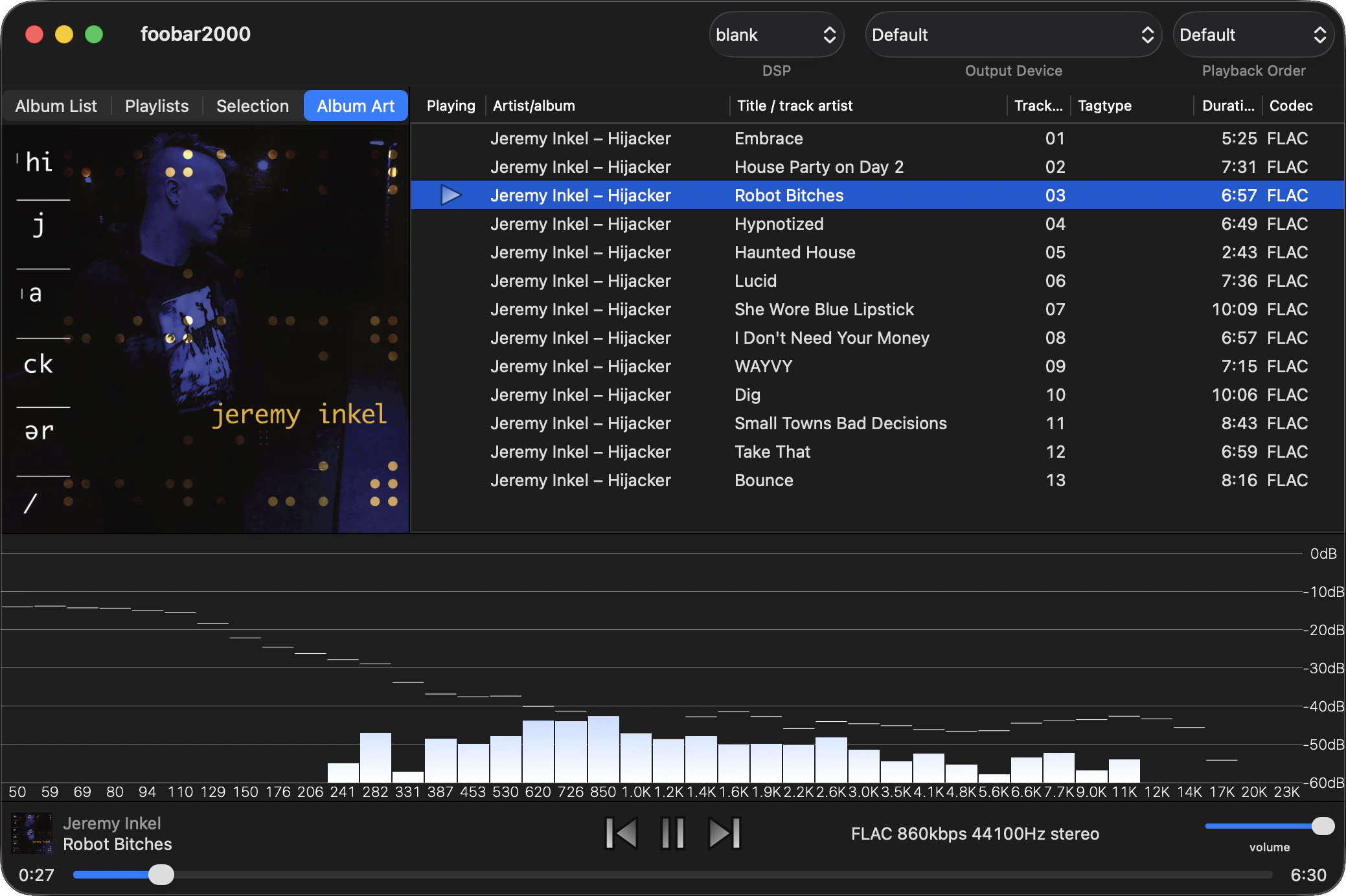The width and height of the screenshot is (1346, 896).
Task: Sort by the Duration column header
Action: 1227,106
